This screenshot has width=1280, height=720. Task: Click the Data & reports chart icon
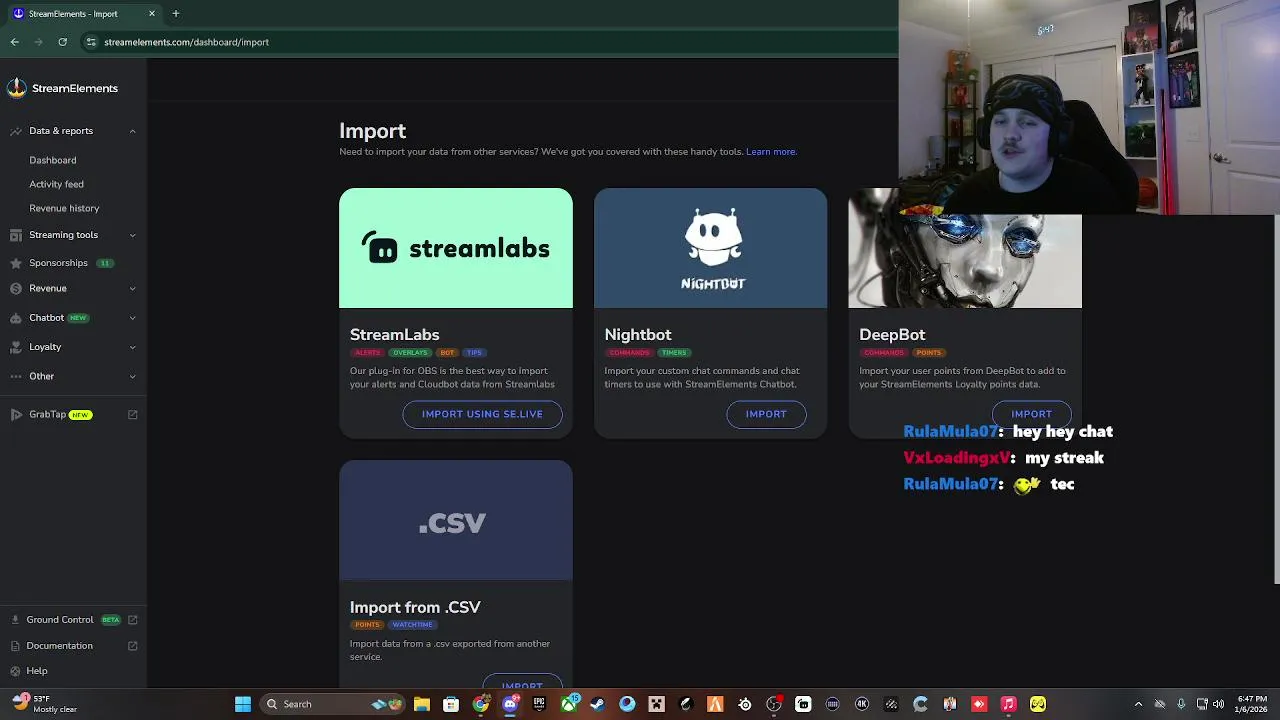(x=16, y=131)
